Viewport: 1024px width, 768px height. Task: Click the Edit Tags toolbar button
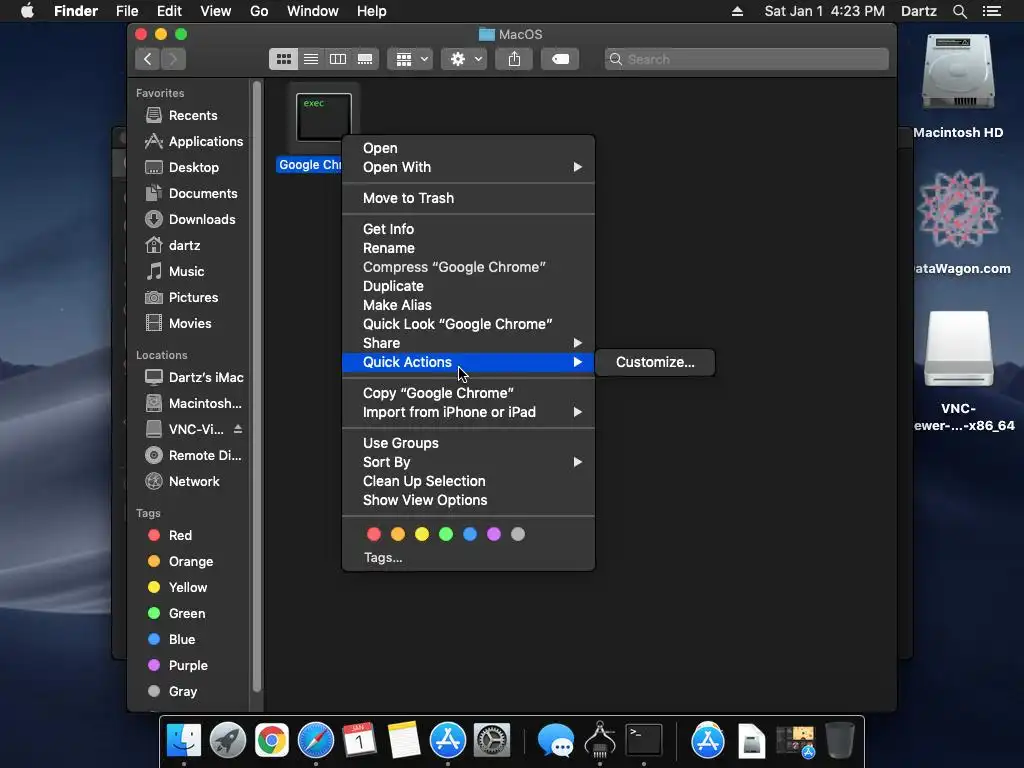click(x=560, y=59)
